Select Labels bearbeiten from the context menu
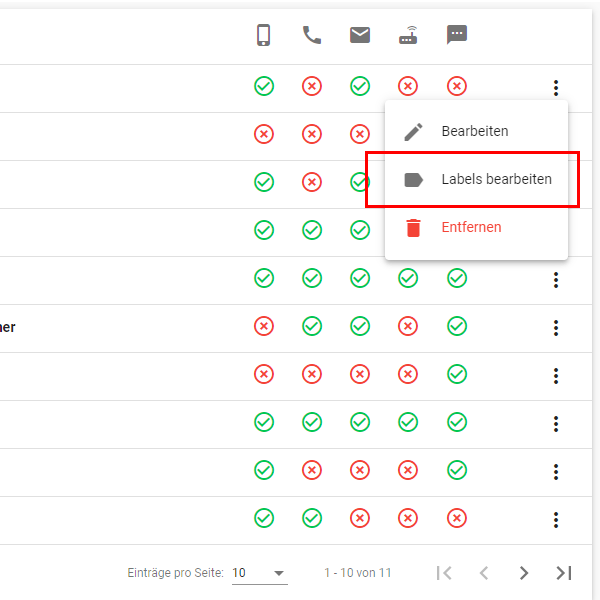Image resolution: width=600 pixels, height=600 pixels. 496,180
